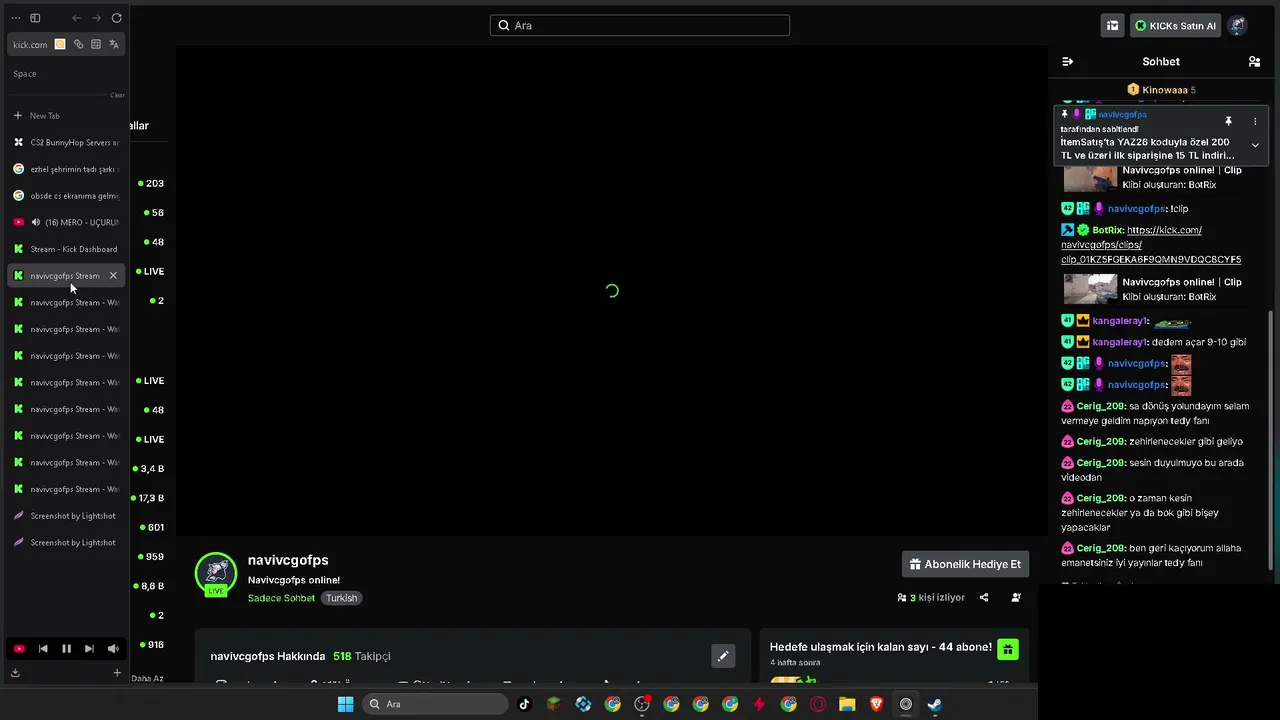Click the Abonelik Hediye Et button
The image size is (1280, 720).
pos(966,564)
